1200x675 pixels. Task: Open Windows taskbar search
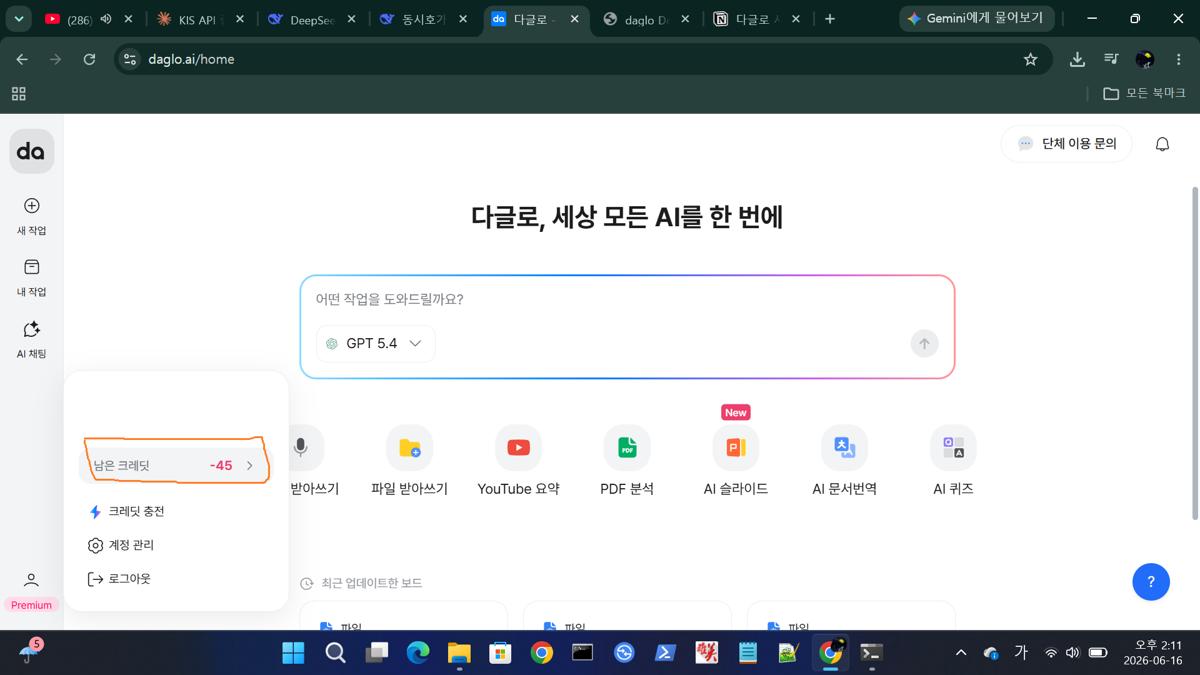point(335,653)
